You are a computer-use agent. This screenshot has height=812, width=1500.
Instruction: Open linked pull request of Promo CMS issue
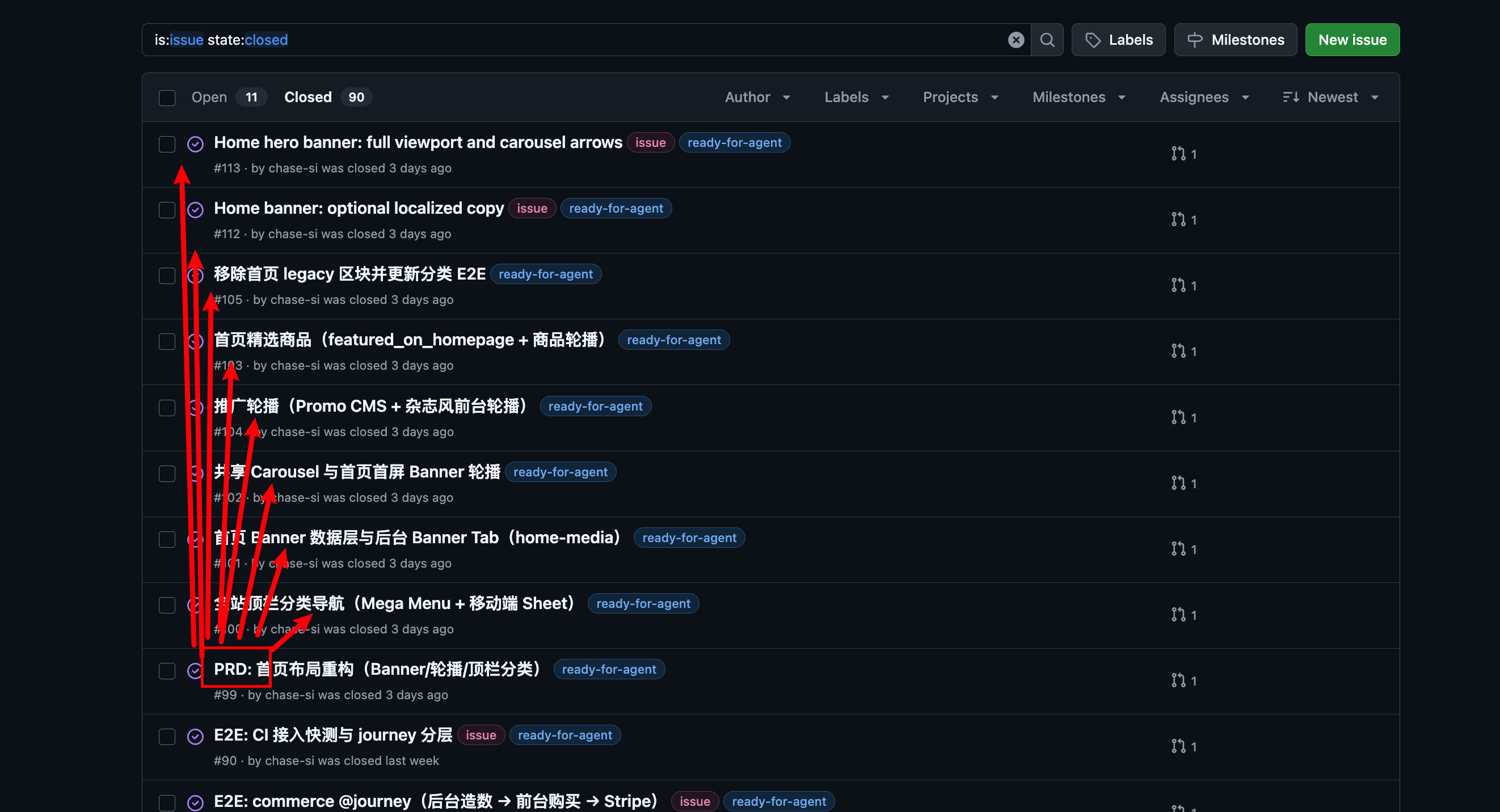click(x=1184, y=417)
